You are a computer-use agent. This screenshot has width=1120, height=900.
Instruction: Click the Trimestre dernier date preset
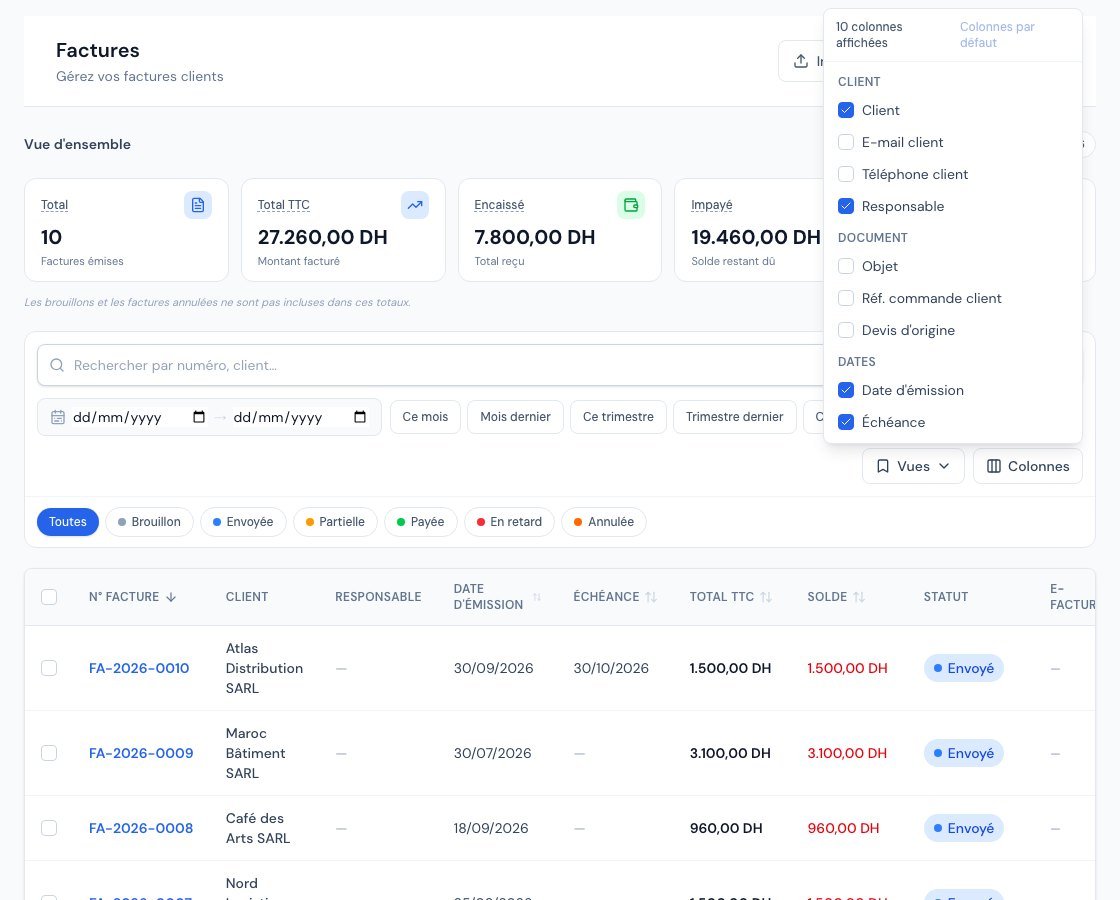click(734, 417)
